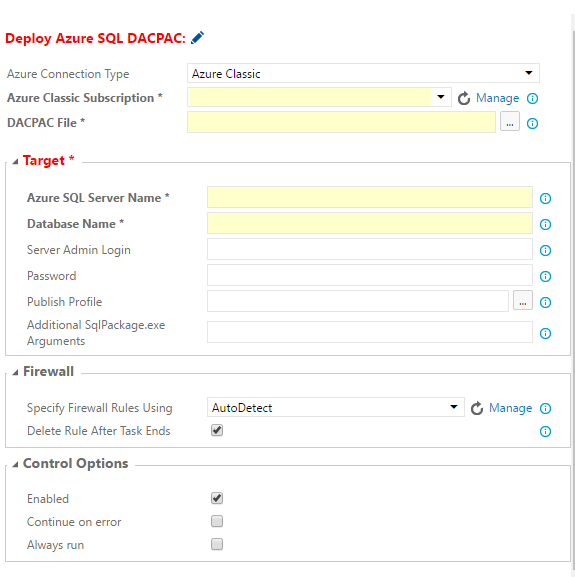Viewport: 575px width, 577px height.
Task: Focus Additional SqlPackage.exe Arguments field
Action: tap(370, 332)
